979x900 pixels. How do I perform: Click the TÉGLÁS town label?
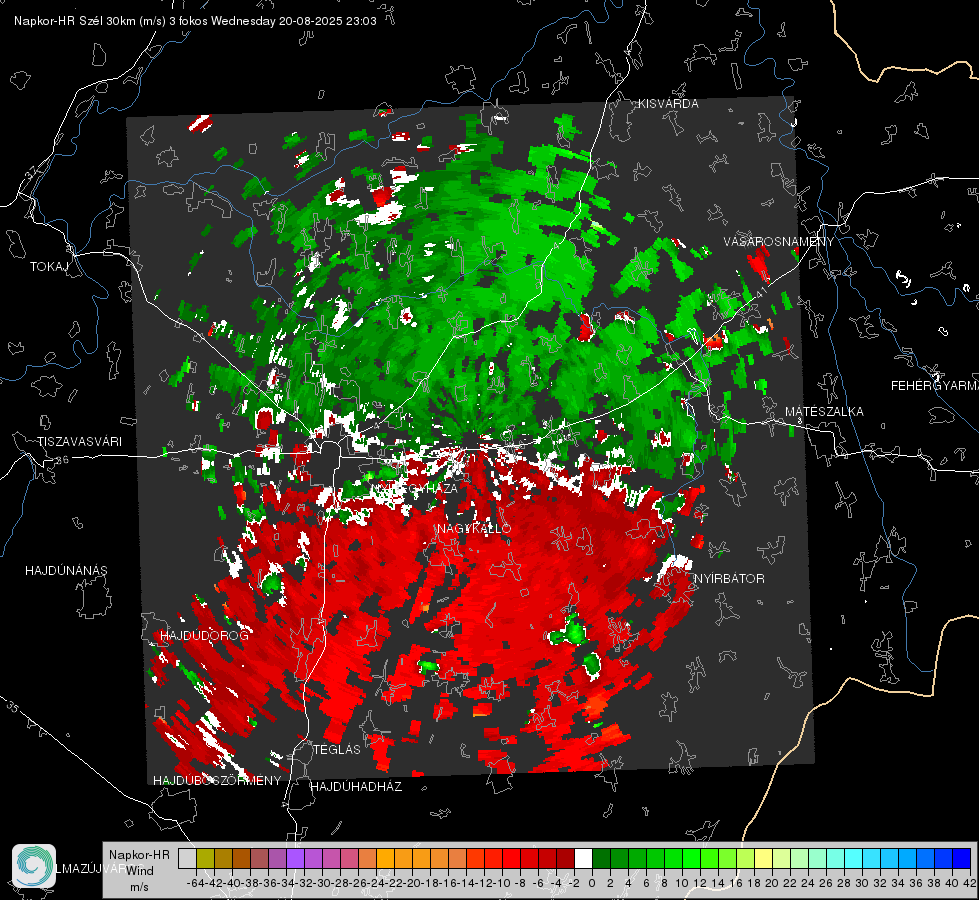pos(337,750)
